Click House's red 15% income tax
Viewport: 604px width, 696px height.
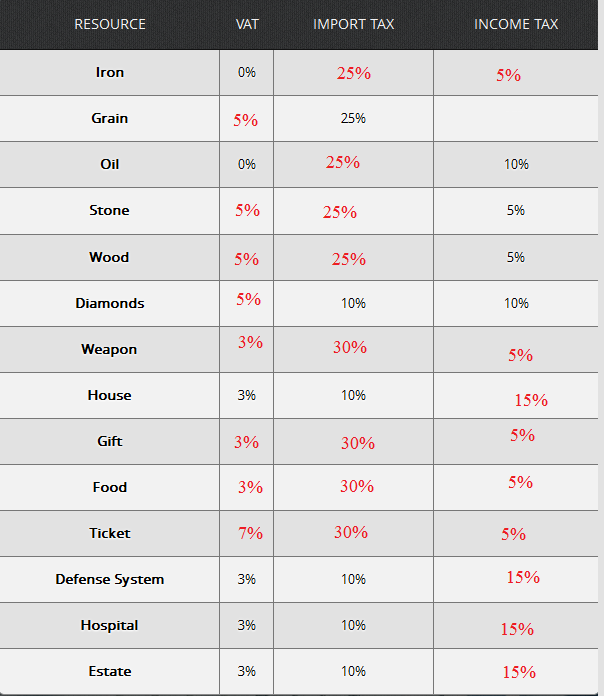point(531,400)
